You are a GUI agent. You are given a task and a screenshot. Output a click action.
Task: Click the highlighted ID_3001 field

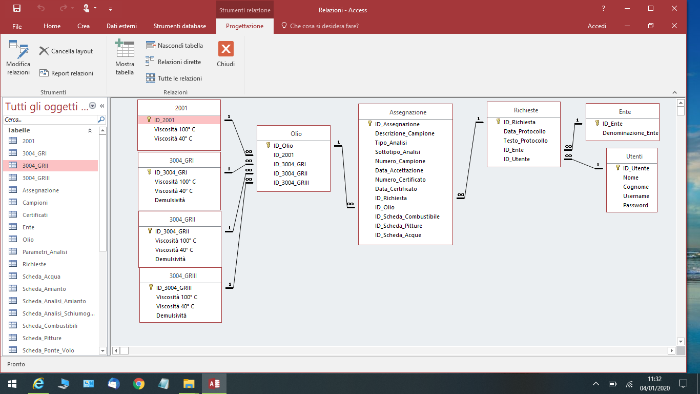pyautogui.click(x=179, y=120)
